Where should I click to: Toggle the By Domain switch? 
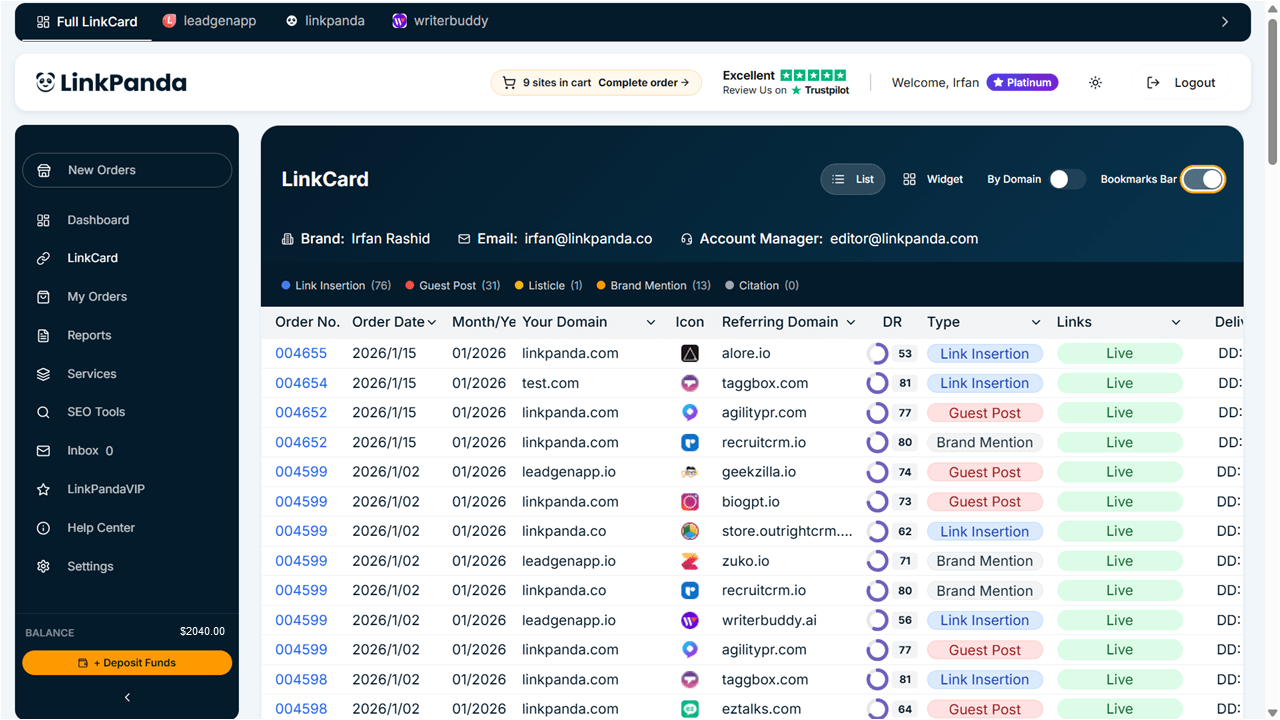pos(1067,179)
